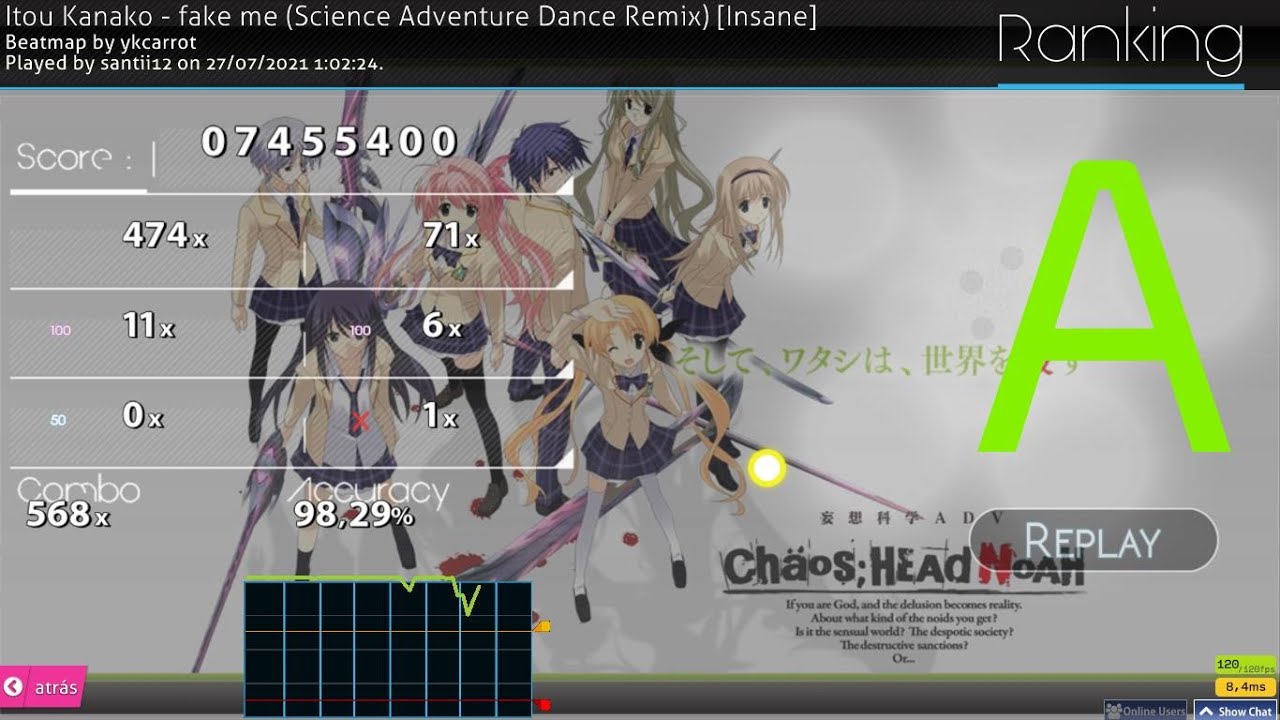Click the 120 fps counter
1280x720 pixels.
pyautogui.click(x=1245, y=665)
